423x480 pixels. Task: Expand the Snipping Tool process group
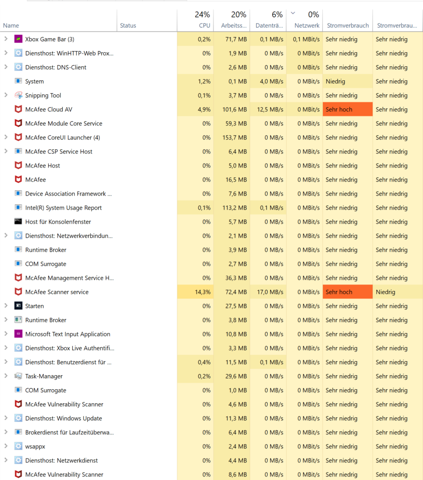point(6,95)
